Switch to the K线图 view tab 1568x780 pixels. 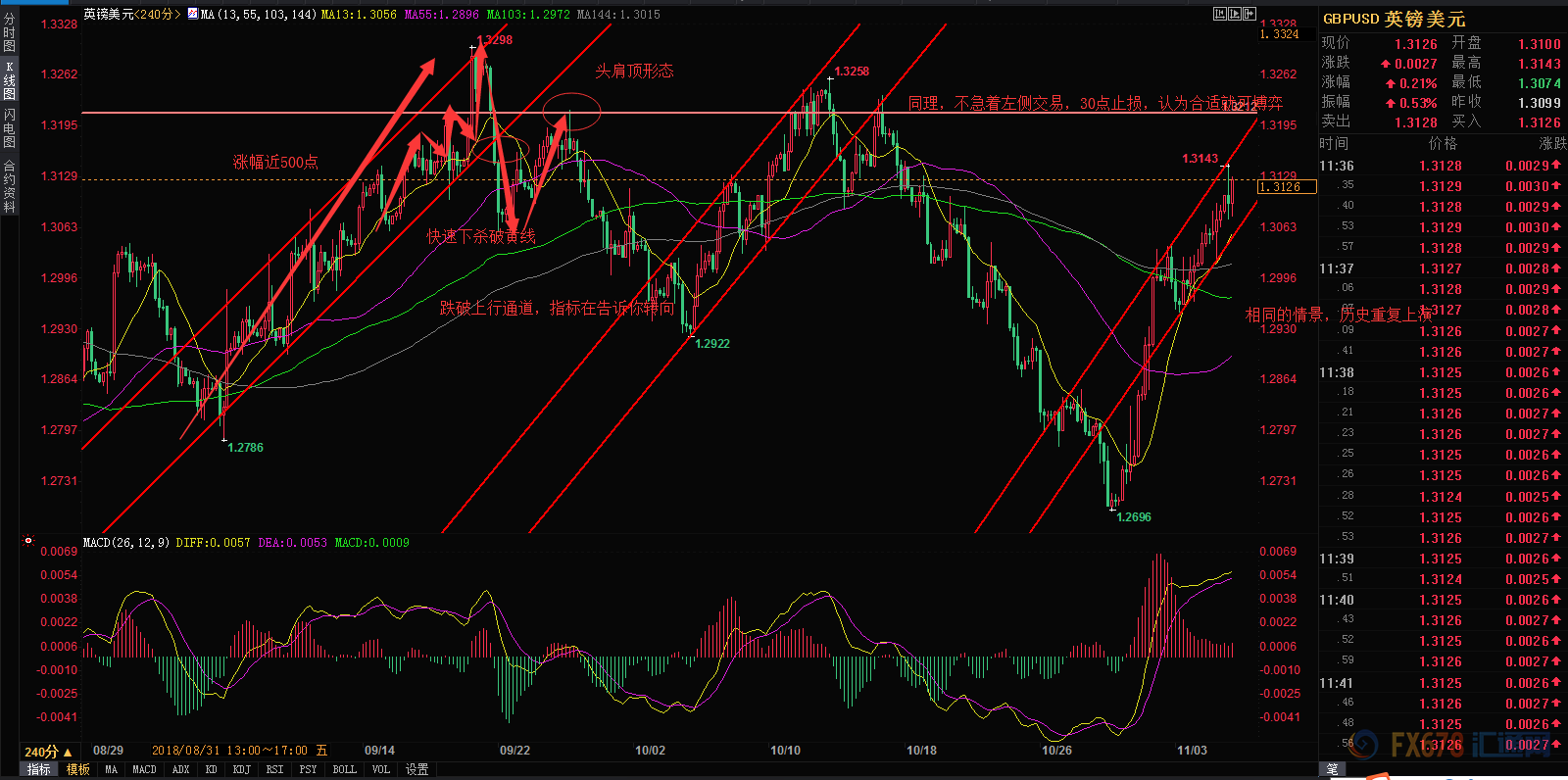point(9,80)
